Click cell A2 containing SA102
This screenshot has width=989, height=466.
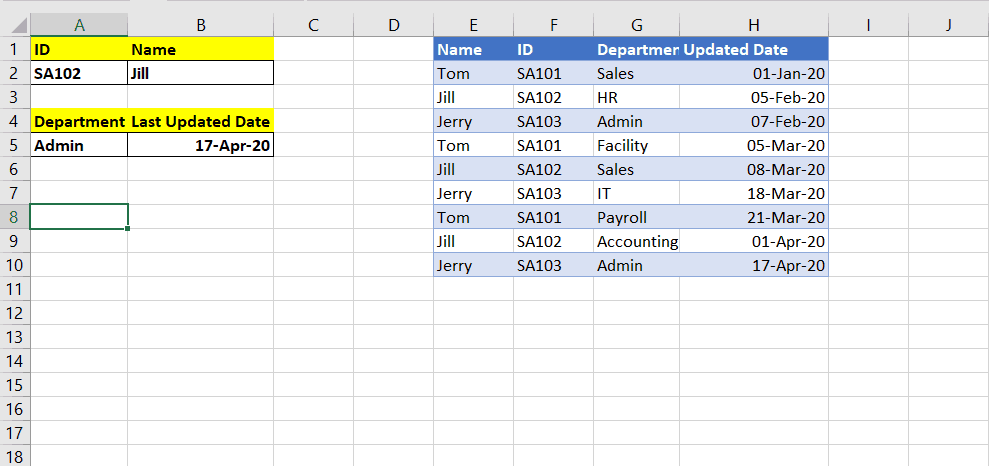click(79, 73)
